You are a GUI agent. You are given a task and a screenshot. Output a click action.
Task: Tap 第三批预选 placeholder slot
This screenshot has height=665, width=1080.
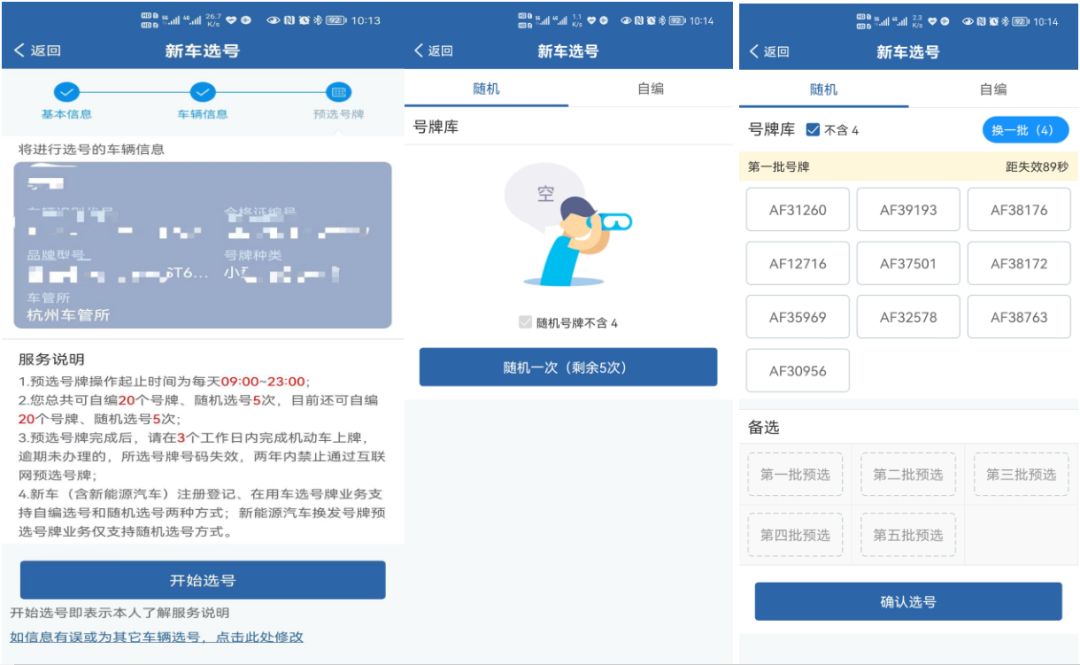pos(1021,474)
